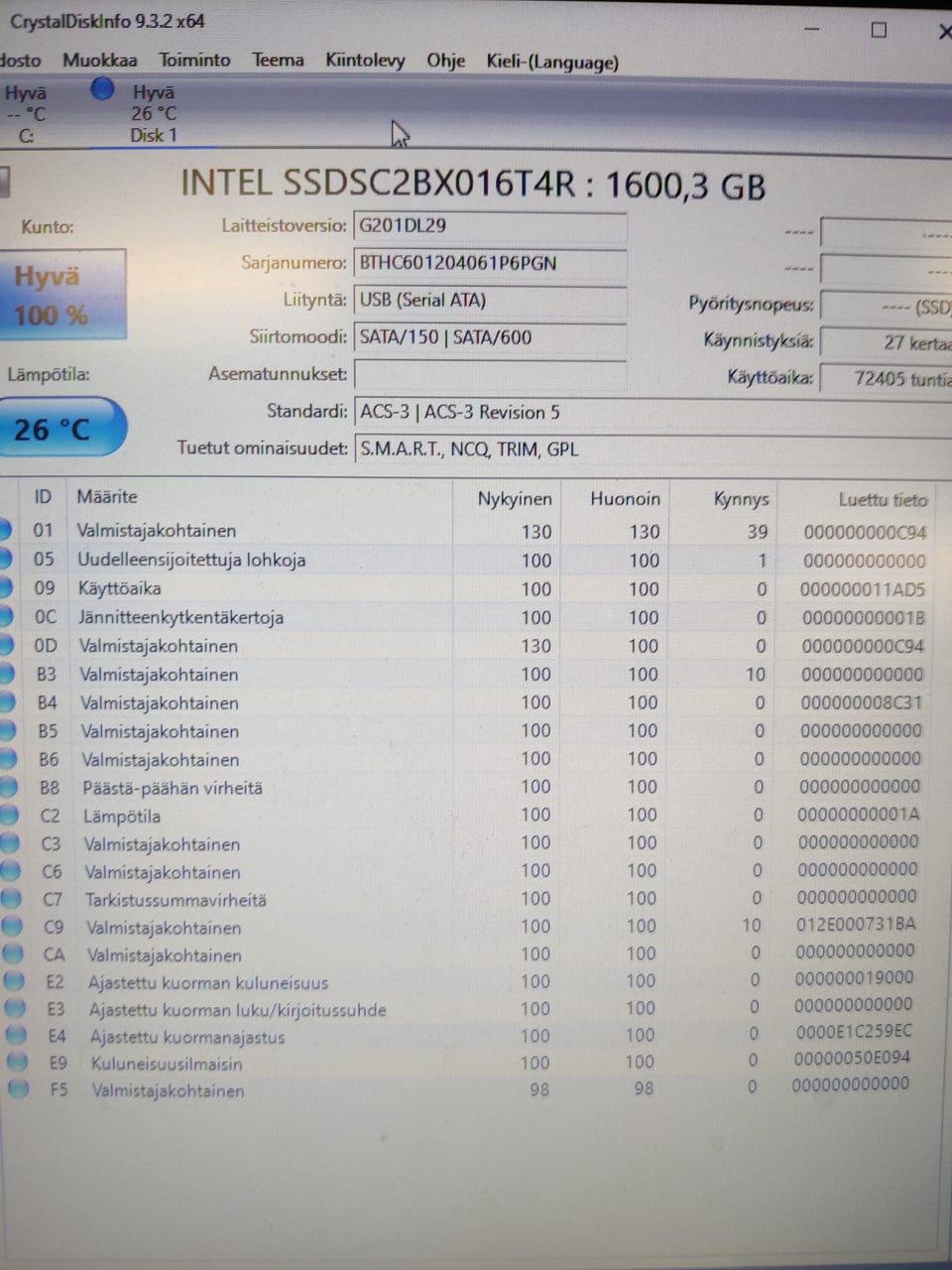The image size is (952, 1270).
Task: Click the Liityntä field USB (Serial ATA)
Action: pyautogui.click(x=490, y=301)
